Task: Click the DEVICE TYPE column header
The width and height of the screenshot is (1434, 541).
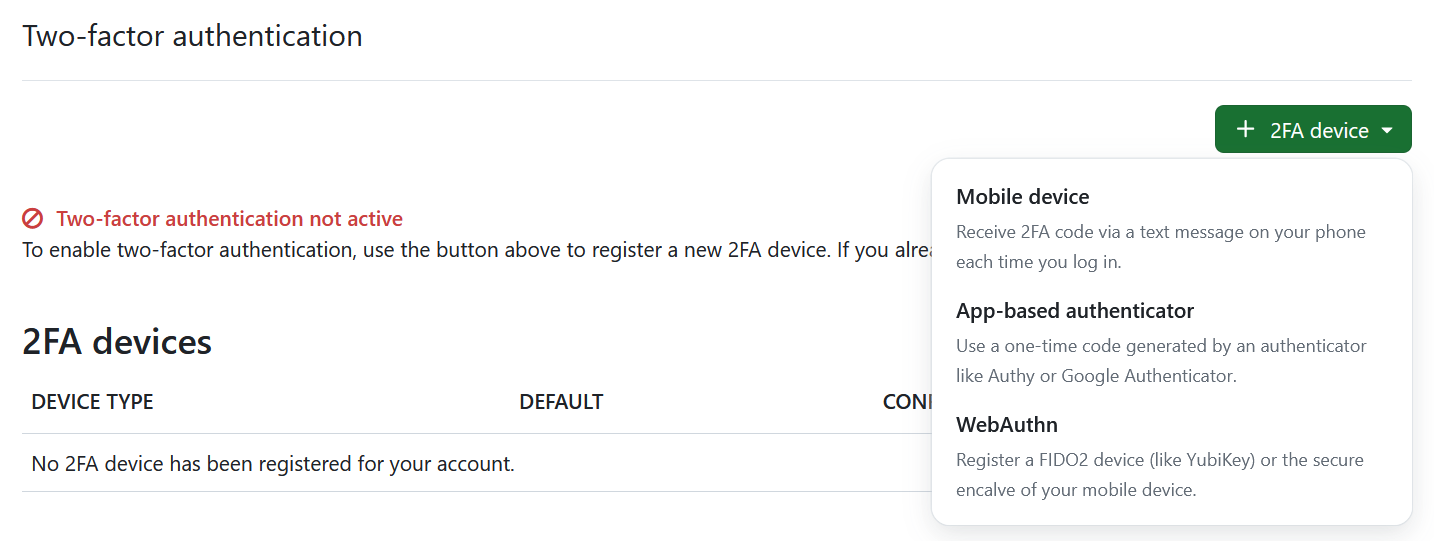Action: (x=92, y=402)
